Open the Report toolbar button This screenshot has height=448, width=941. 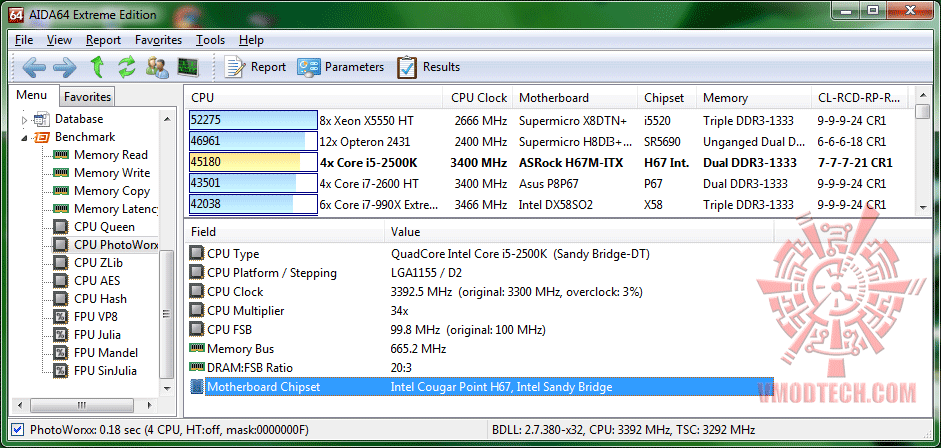(255, 67)
